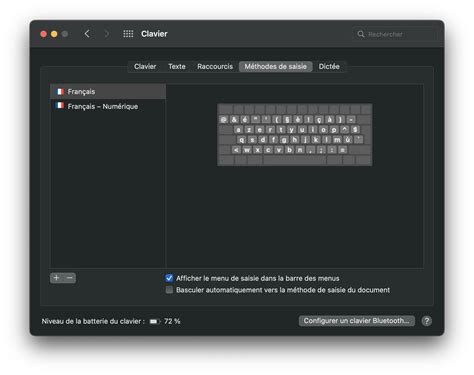Open help with the question mark button
The width and height of the screenshot is (474, 375).
(x=427, y=321)
